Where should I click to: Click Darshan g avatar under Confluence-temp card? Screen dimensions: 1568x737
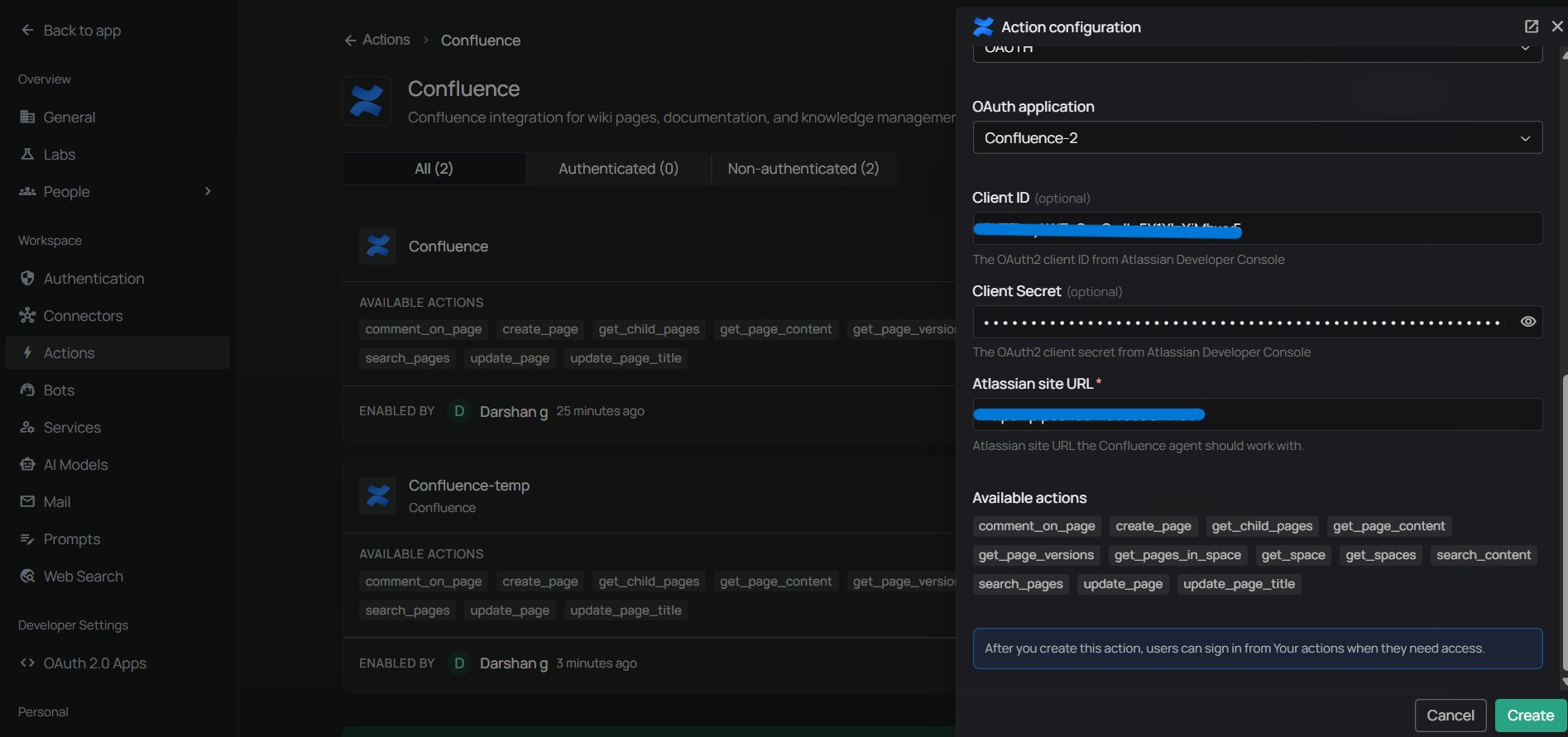459,663
